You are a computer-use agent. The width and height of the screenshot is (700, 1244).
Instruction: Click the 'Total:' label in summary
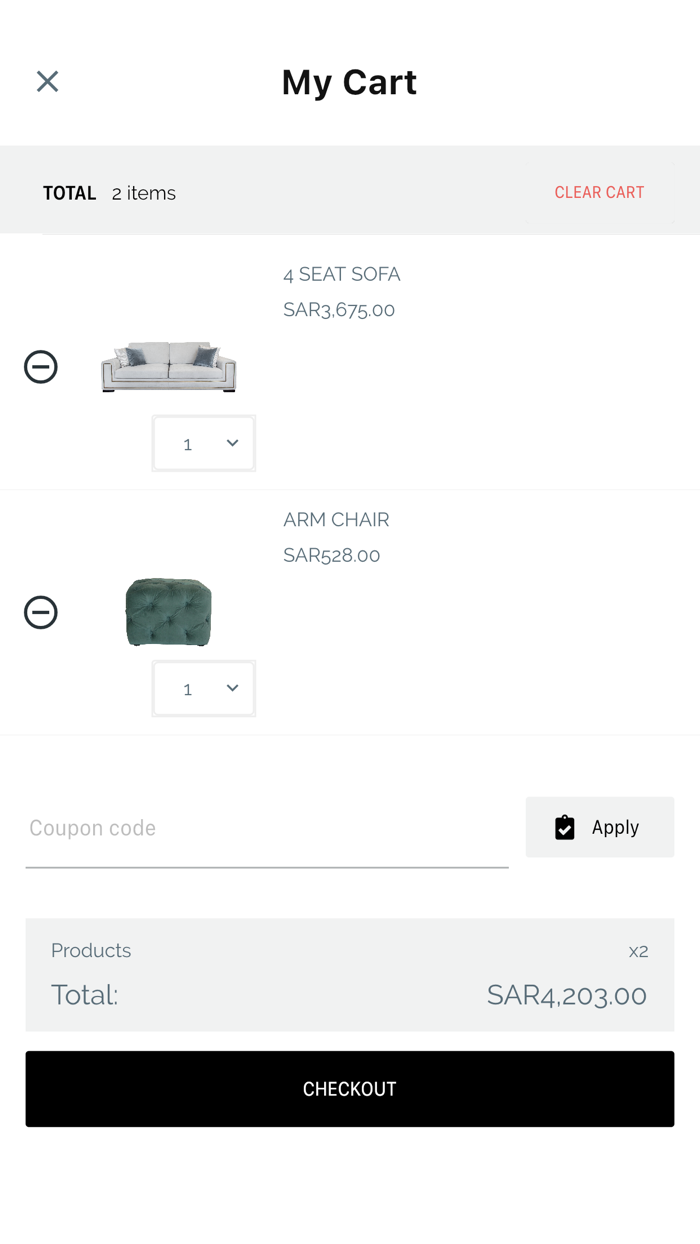pyautogui.click(x=84, y=995)
